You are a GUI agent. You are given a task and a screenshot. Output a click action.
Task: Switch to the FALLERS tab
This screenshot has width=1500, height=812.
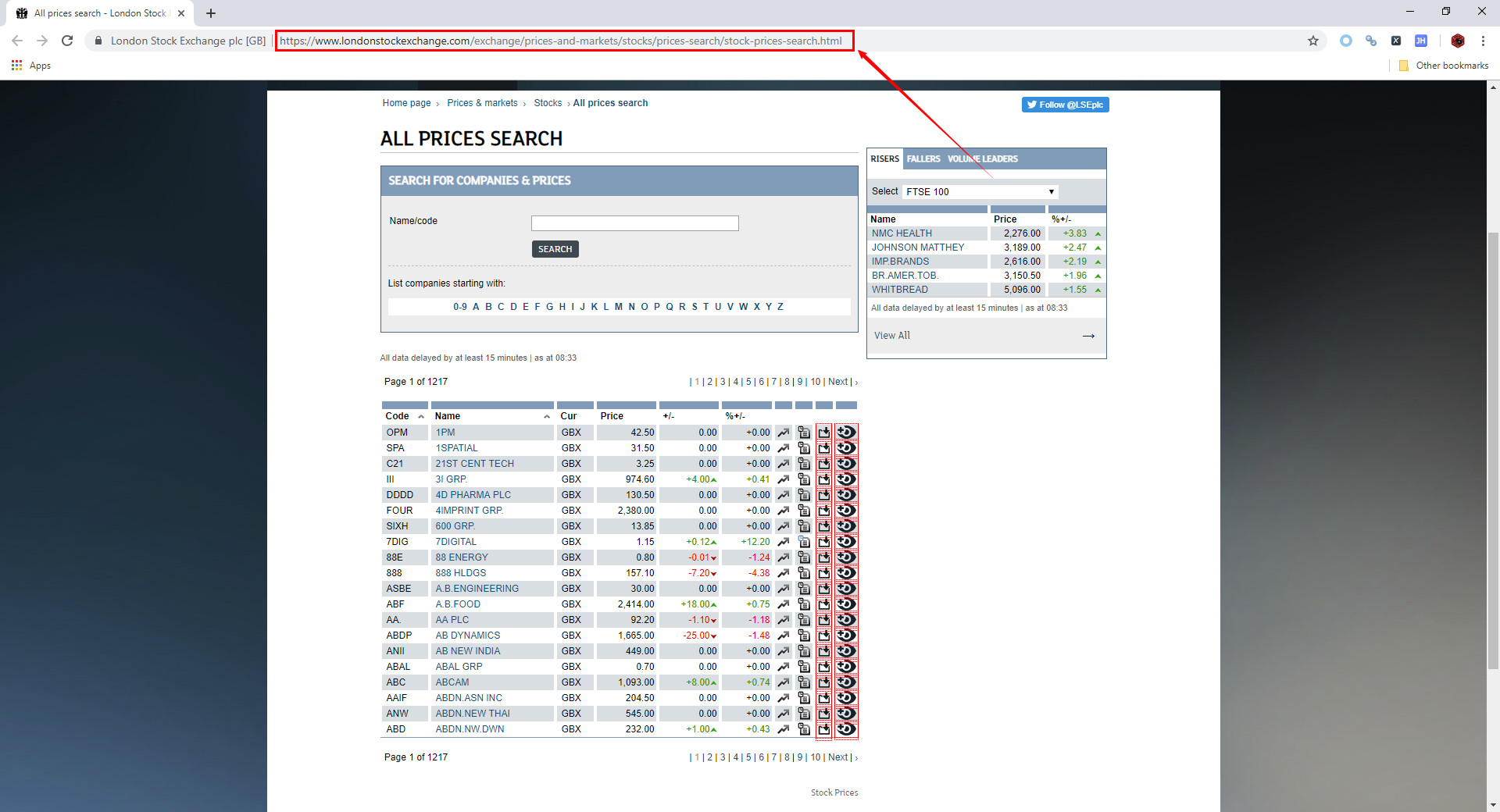[923, 159]
